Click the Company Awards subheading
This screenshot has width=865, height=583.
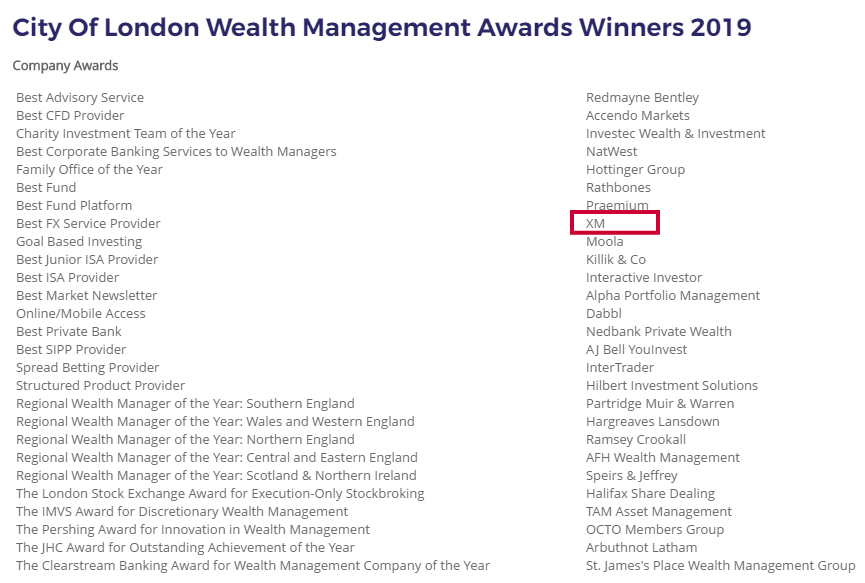(65, 66)
